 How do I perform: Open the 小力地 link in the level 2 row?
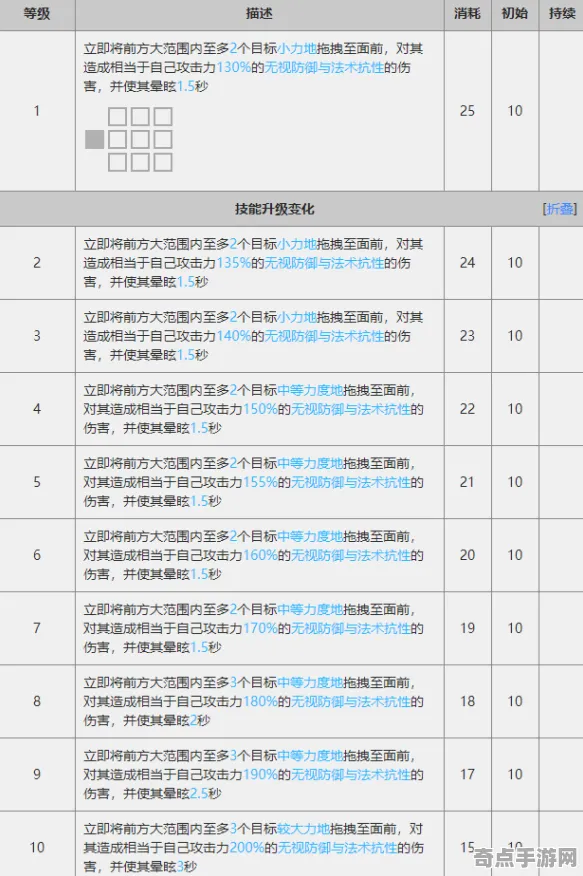pyautogui.click(x=297, y=244)
